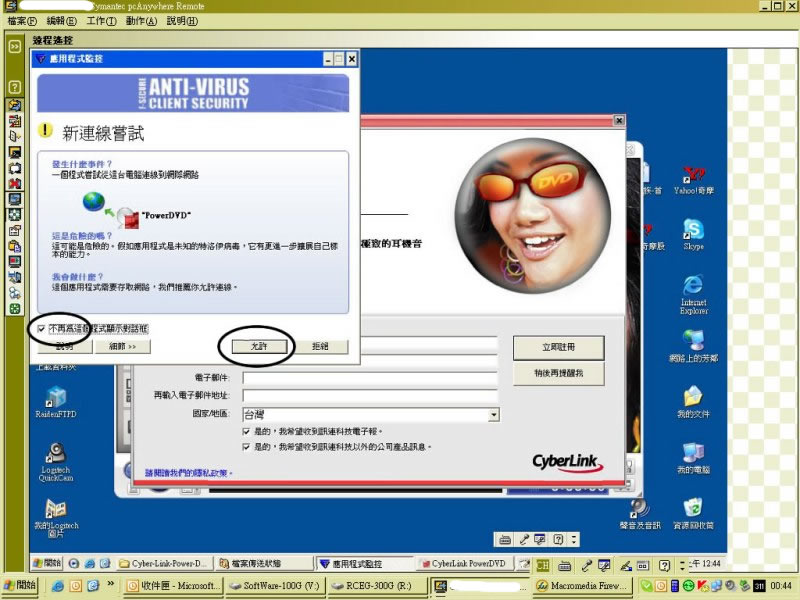Expand the local quick launch overflow chevron

coord(111,583)
